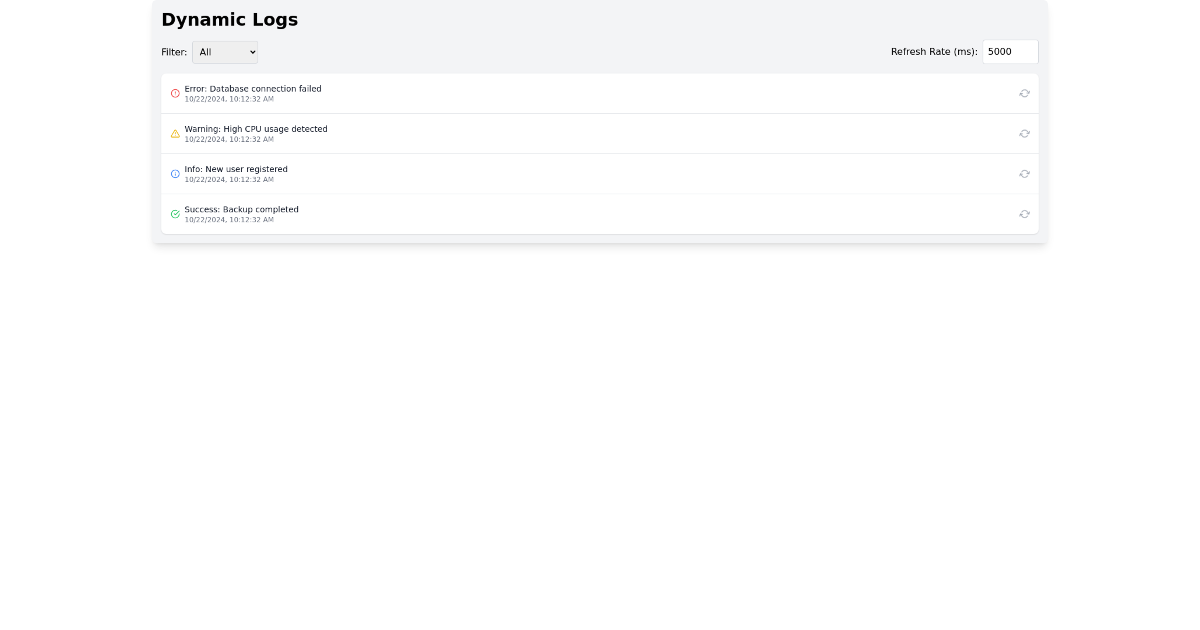Select the new user registered log row
This screenshot has width=1200, height=630.
coord(600,173)
